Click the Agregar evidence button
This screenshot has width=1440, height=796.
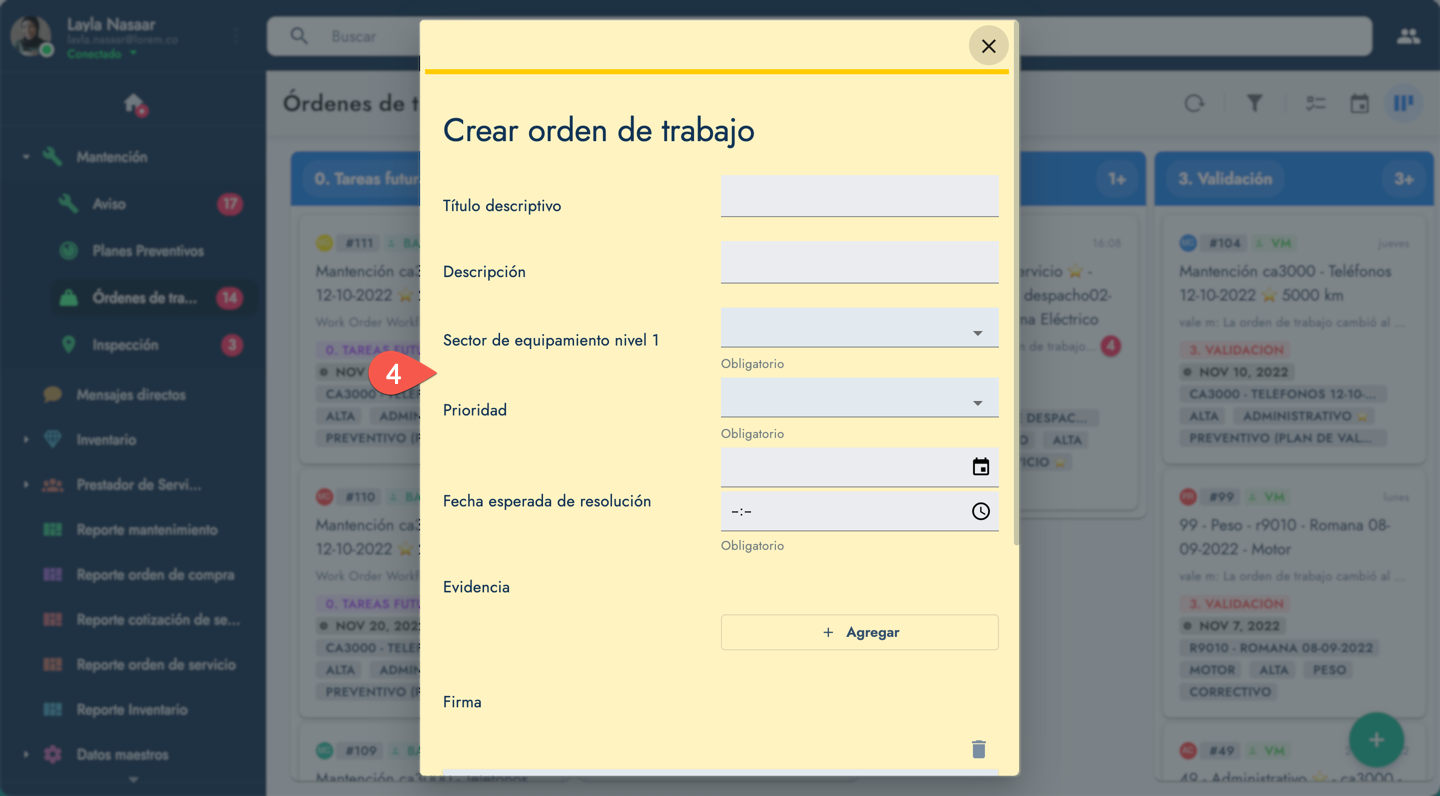click(x=859, y=632)
